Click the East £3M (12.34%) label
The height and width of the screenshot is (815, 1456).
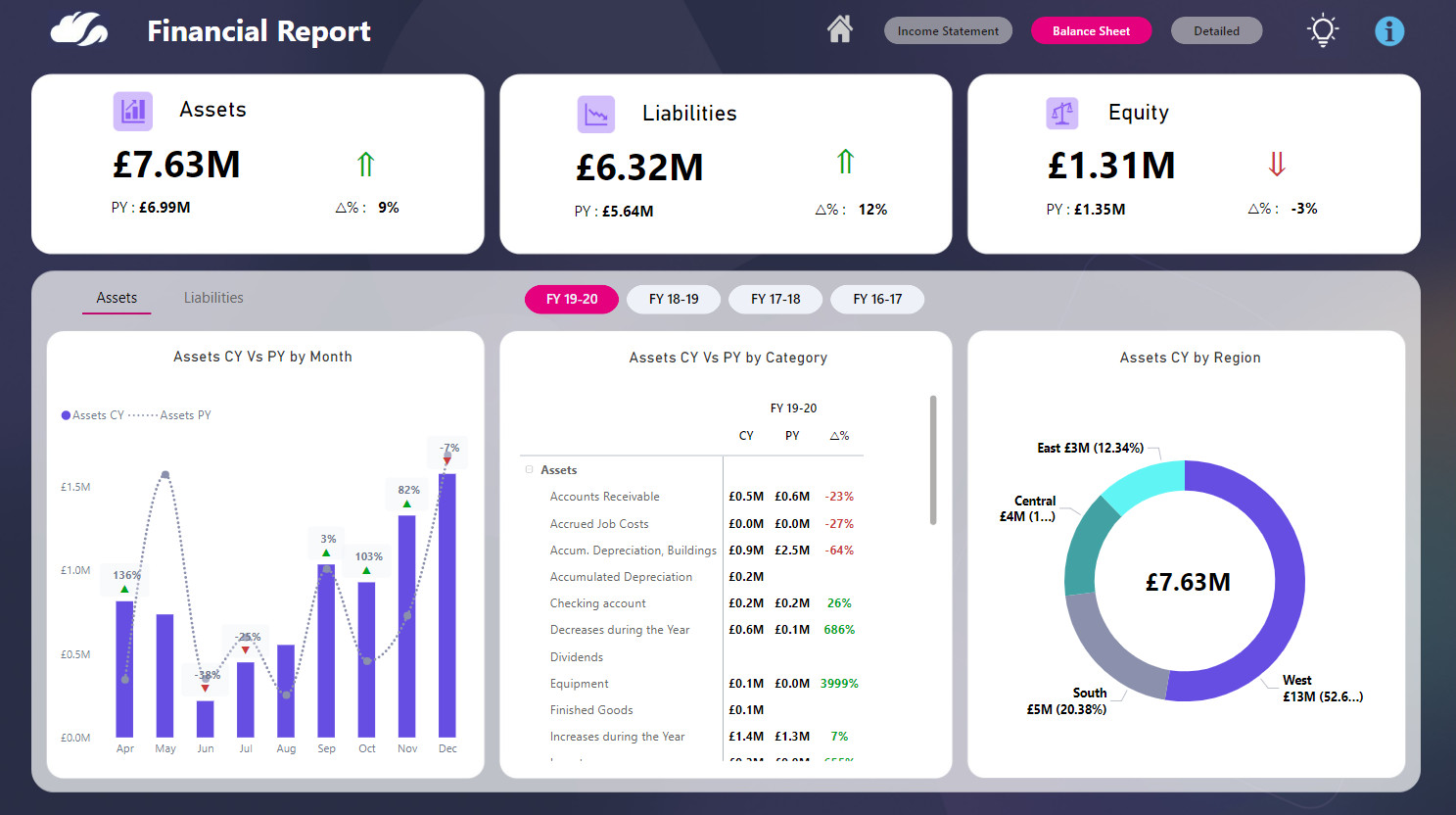click(x=1090, y=448)
